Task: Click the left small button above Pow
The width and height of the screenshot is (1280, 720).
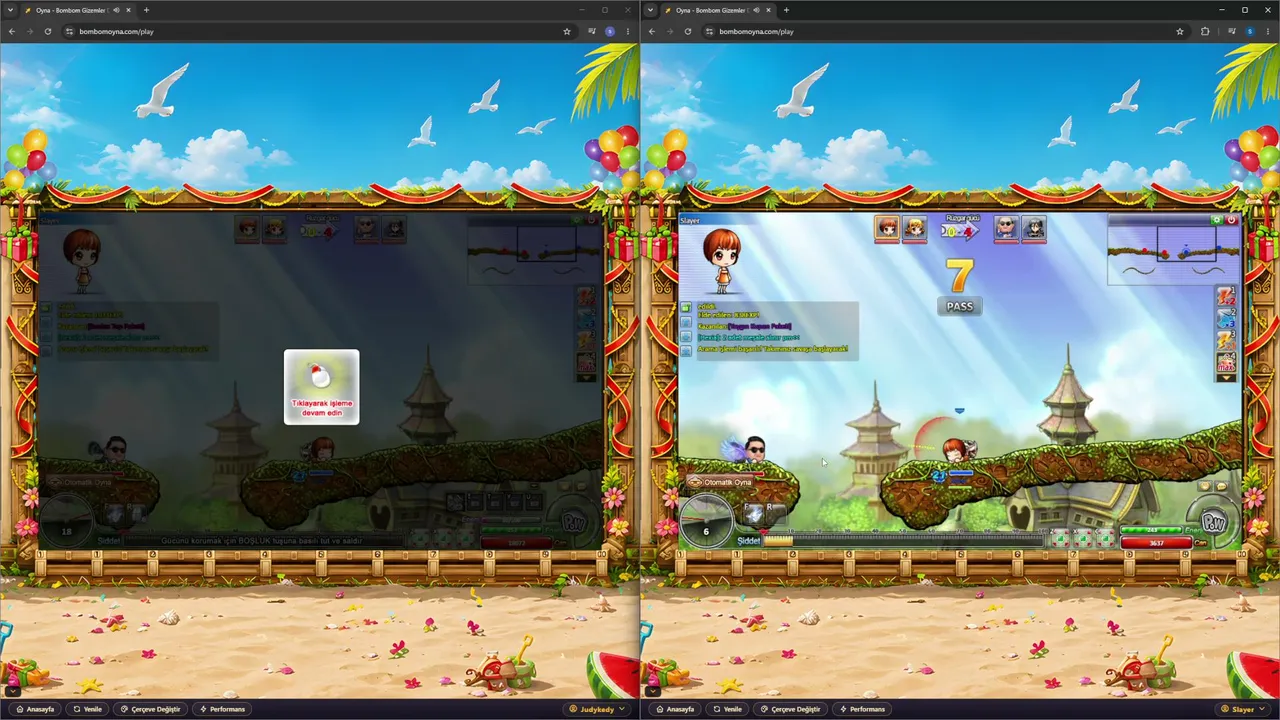Action: pyautogui.click(x=1205, y=487)
